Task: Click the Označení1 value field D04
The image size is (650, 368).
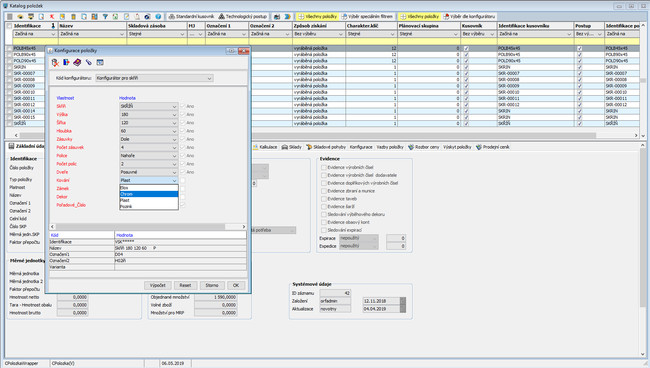Action: (180, 254)
